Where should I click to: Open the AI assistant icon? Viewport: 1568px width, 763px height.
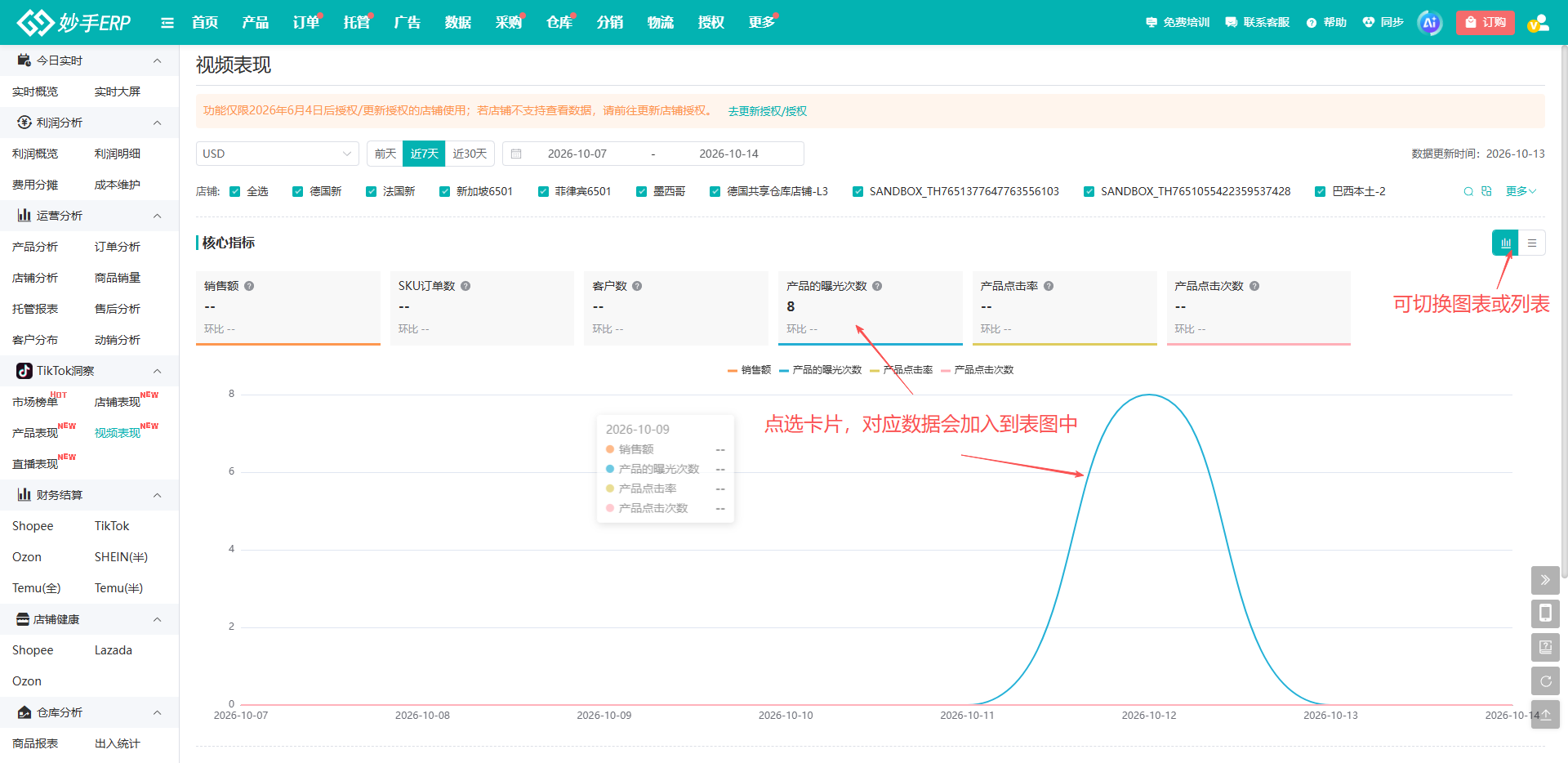click(1430, 23)
